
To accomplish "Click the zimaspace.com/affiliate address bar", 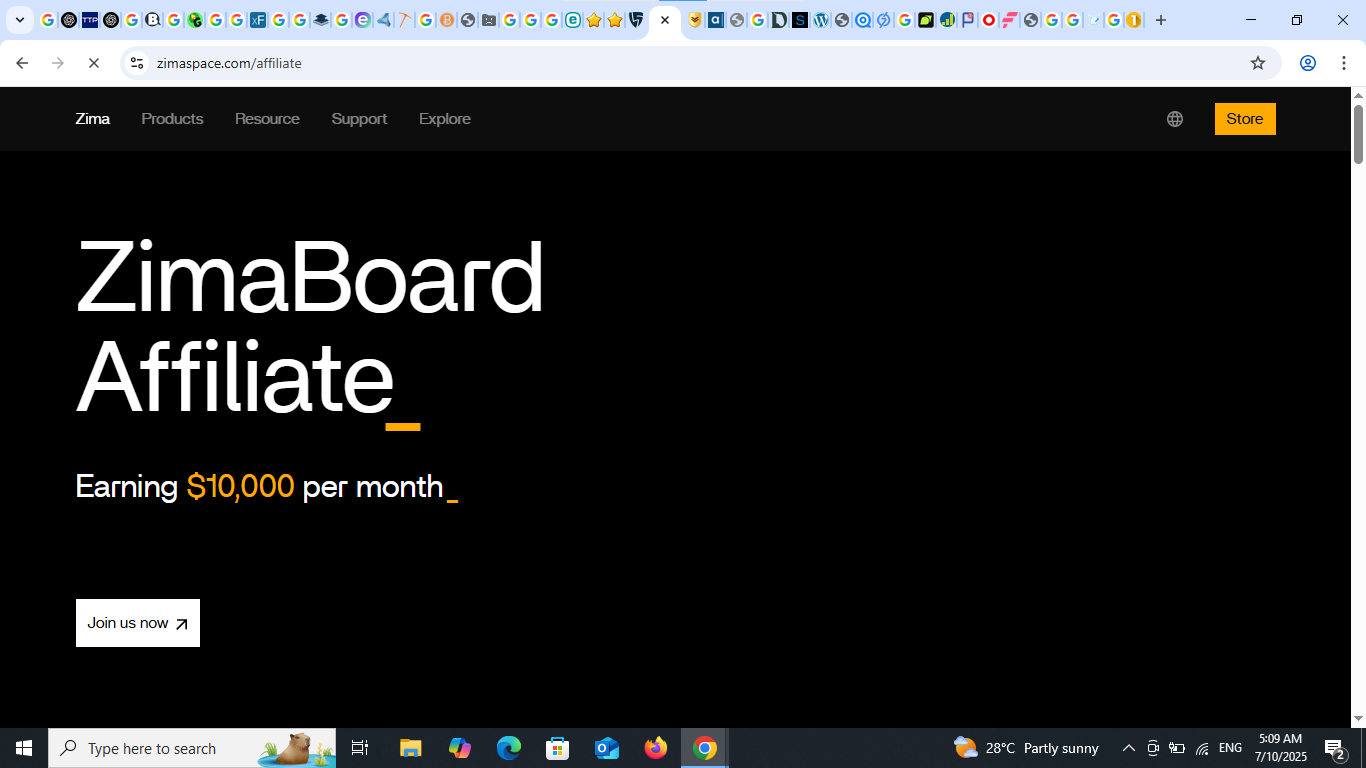I will (700, 63).
